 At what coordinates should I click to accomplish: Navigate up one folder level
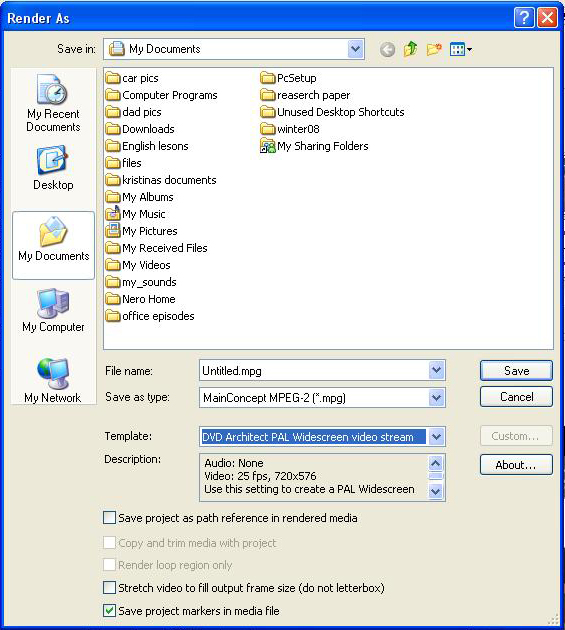[x=410, y=49]
